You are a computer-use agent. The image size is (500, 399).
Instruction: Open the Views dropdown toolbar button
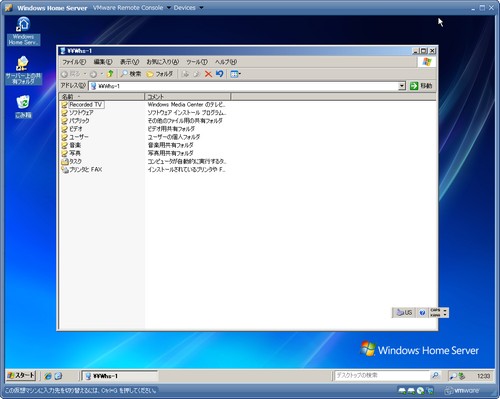(x=235, y=74)
